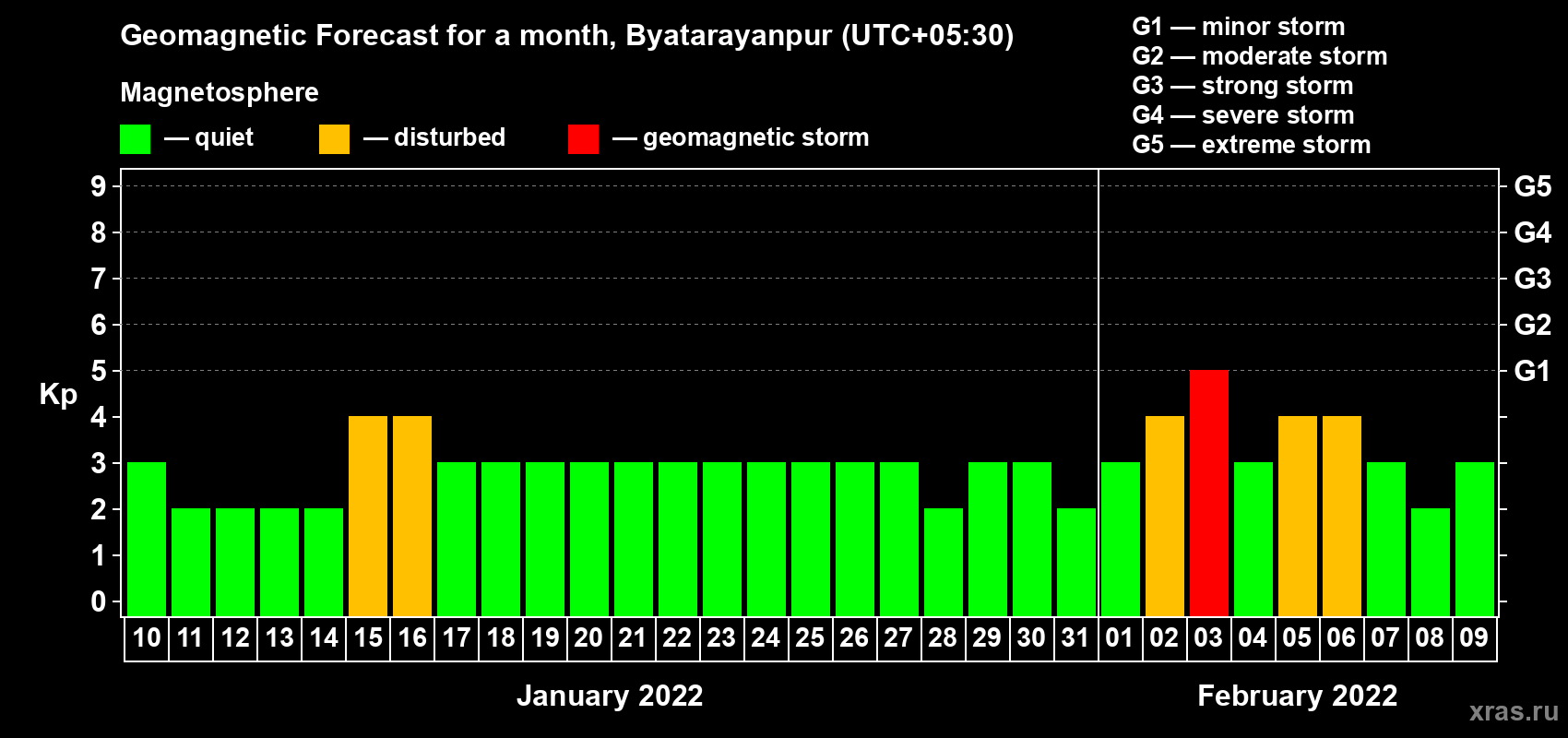Click the January 2022 month label
The image size is (1568, 738).
(x=610, y=696)
